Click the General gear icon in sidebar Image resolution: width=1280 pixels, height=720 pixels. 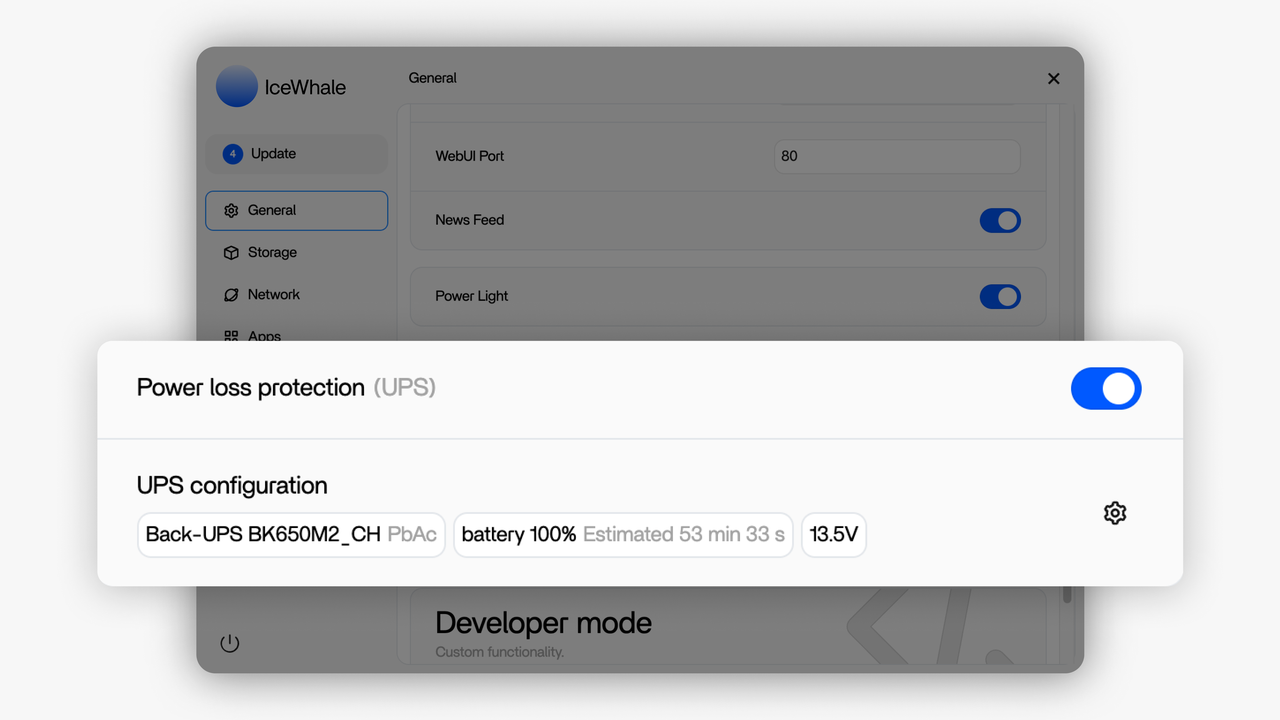point(231,211)
